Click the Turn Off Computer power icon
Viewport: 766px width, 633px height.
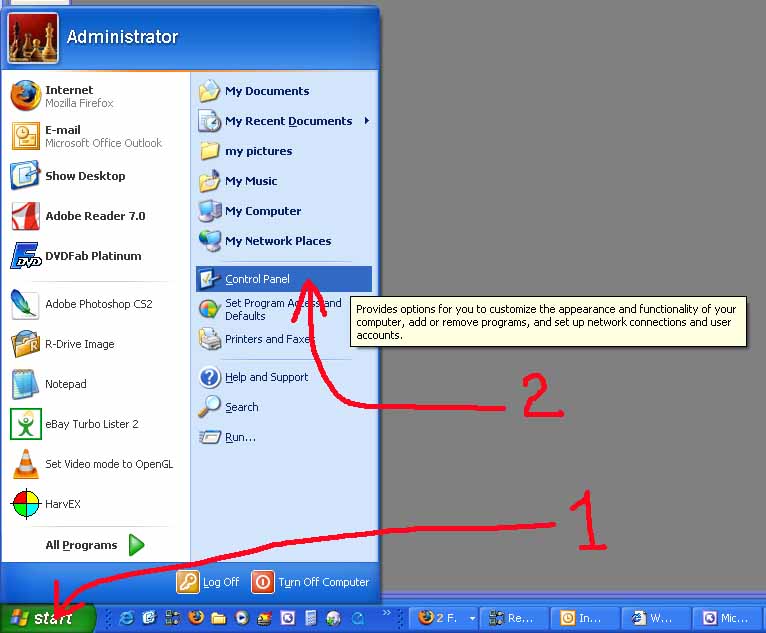(262, 582)
